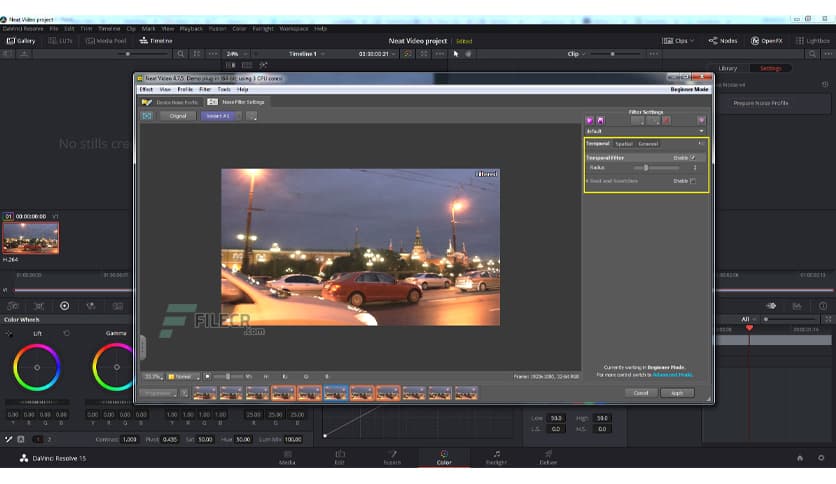Viewport: 836px width, 484px height.
Task: Open the Nodes panel
Action: (x=723, y=41)
